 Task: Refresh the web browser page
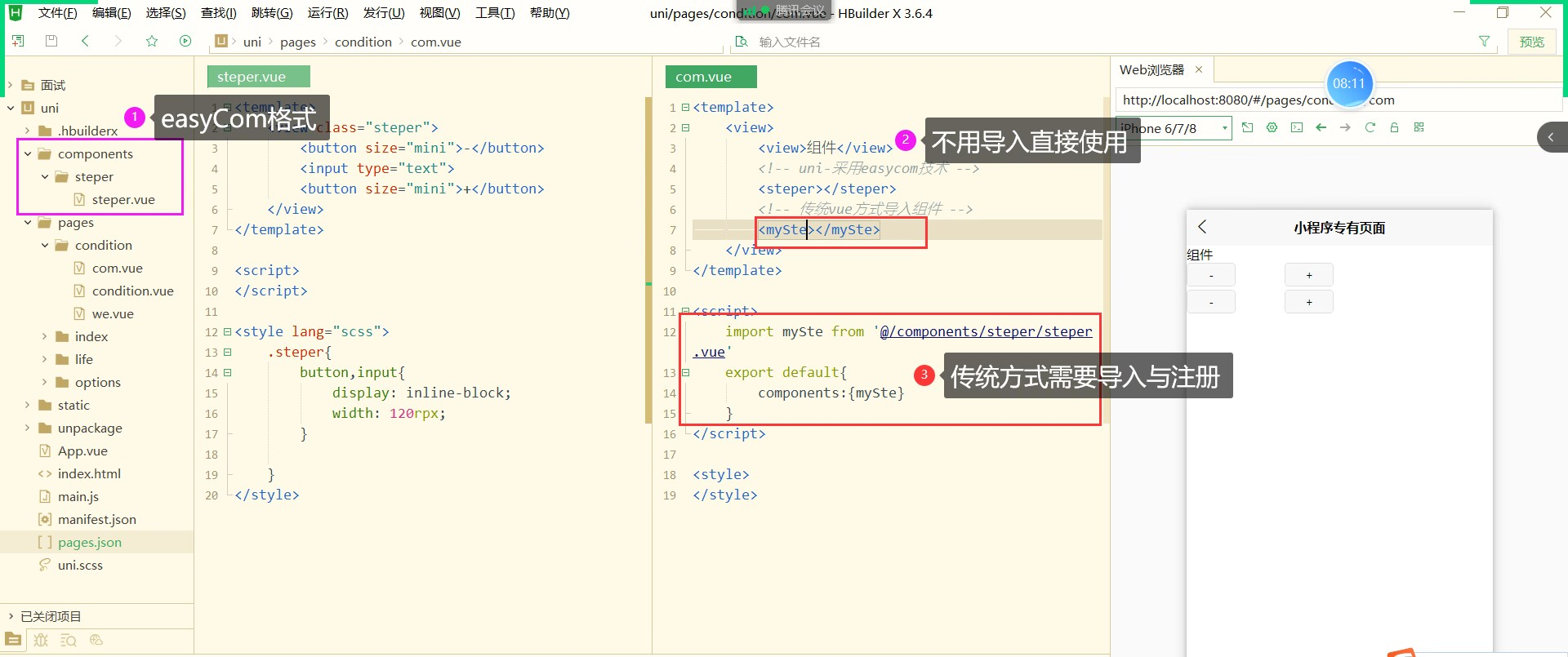pos(1370,127)
